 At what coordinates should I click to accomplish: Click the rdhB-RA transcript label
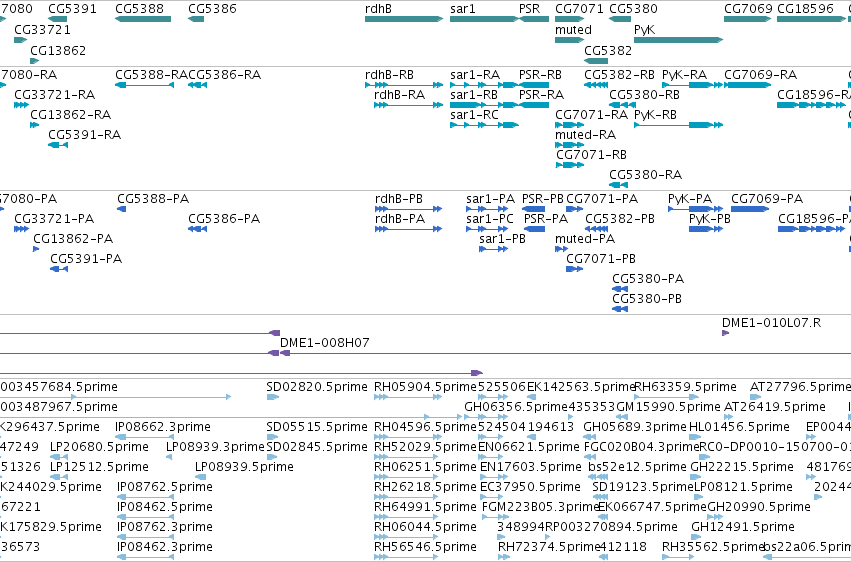(399, 94)
